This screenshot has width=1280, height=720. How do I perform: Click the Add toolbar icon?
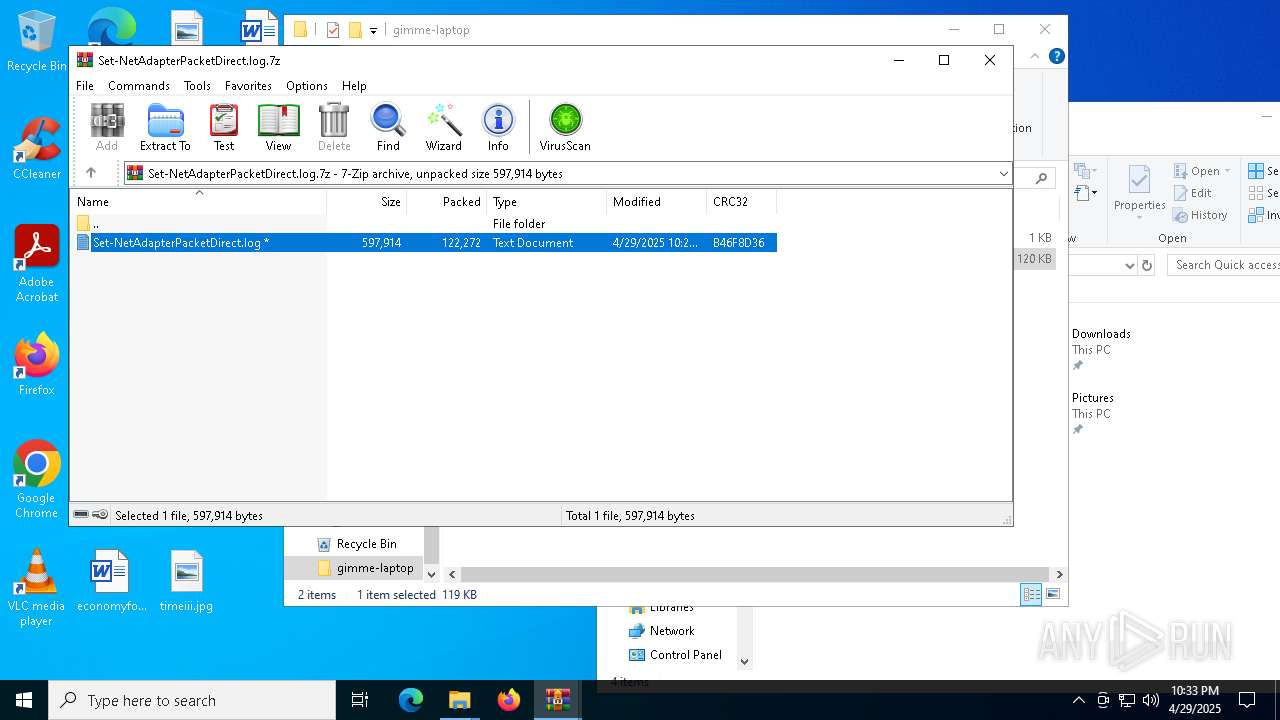pyautogui.click(x=107, y=128)
